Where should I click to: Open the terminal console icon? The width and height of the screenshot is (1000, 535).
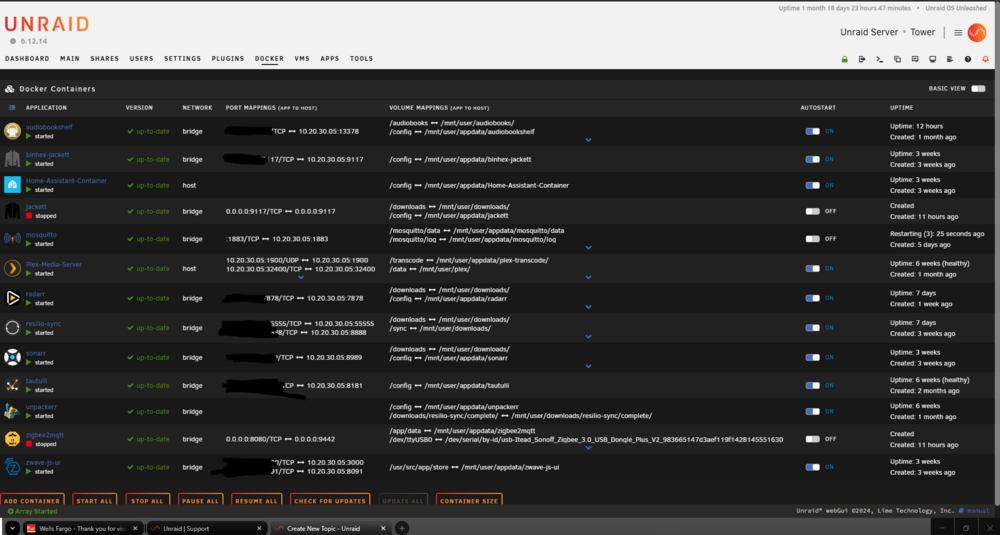click(x=879, y=59)
